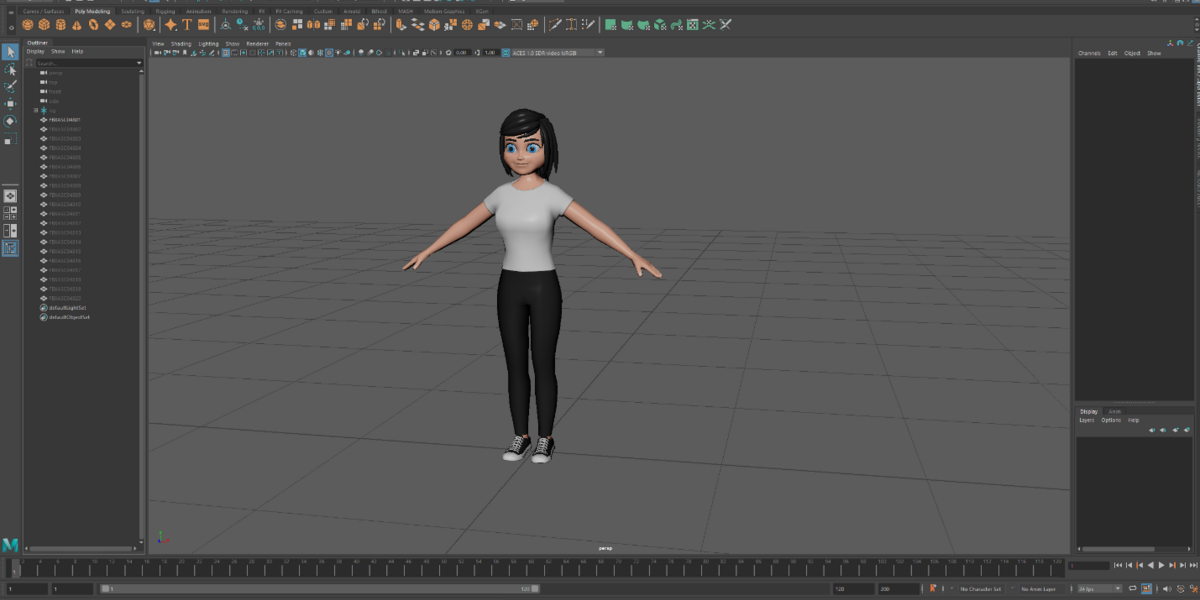This screenshot has height=600, width=1200.
Task: Expand the group node in the Outliner
Action: pyautogui.click(x=36, y=110)
